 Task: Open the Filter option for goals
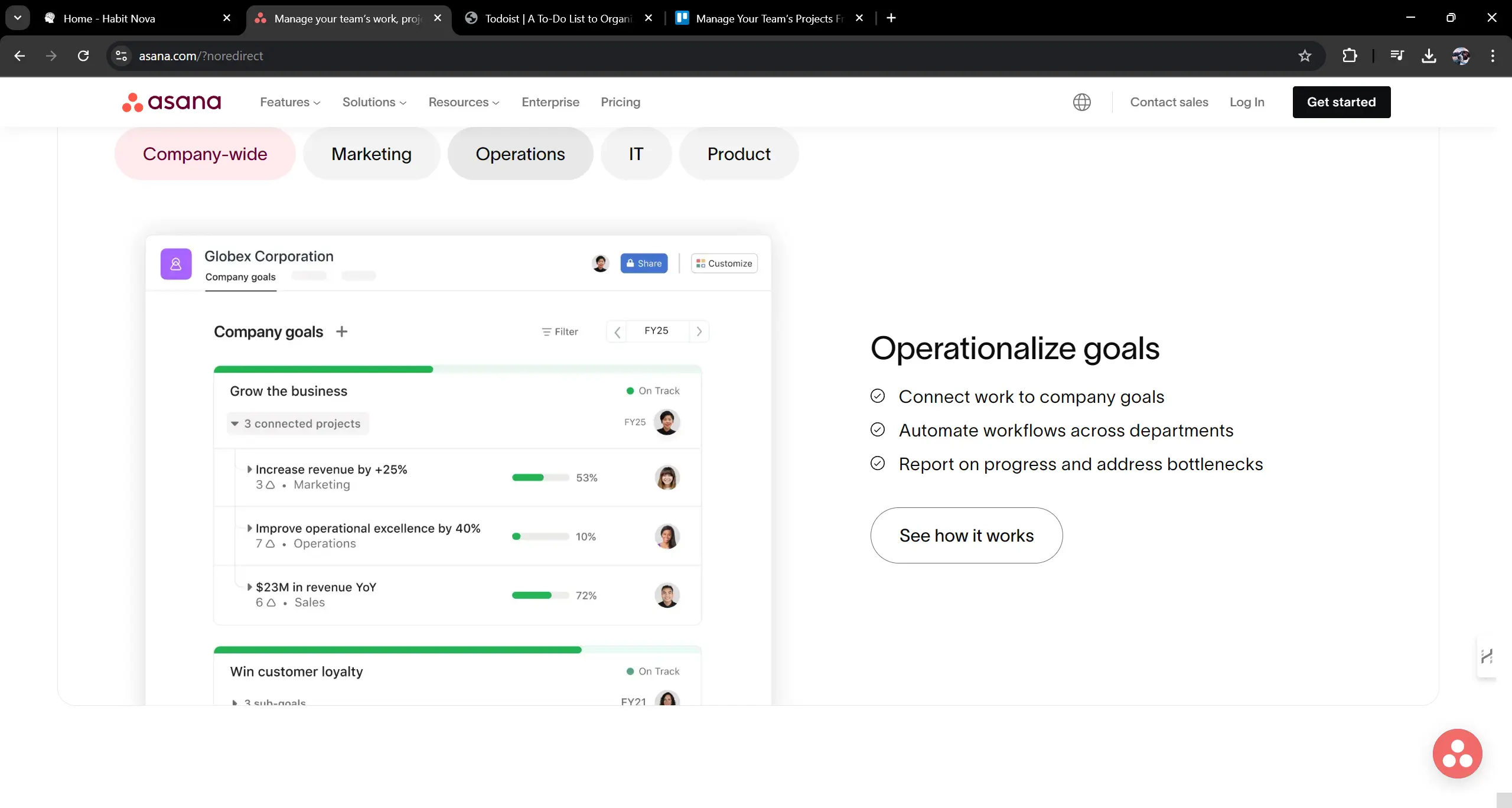(560, 332)
